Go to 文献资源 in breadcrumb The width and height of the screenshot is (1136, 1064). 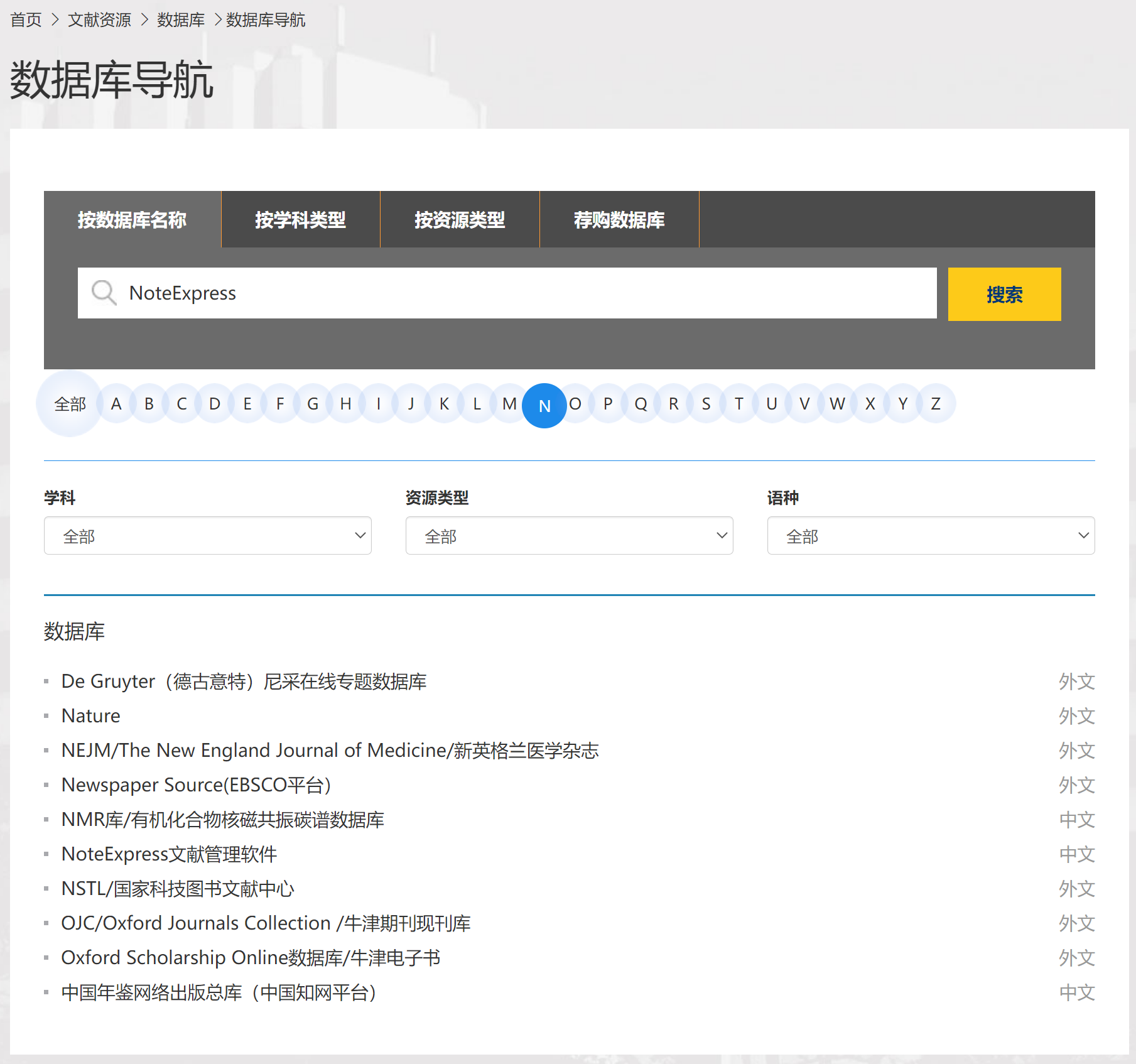pyautogui.click(x=99, y=20)
